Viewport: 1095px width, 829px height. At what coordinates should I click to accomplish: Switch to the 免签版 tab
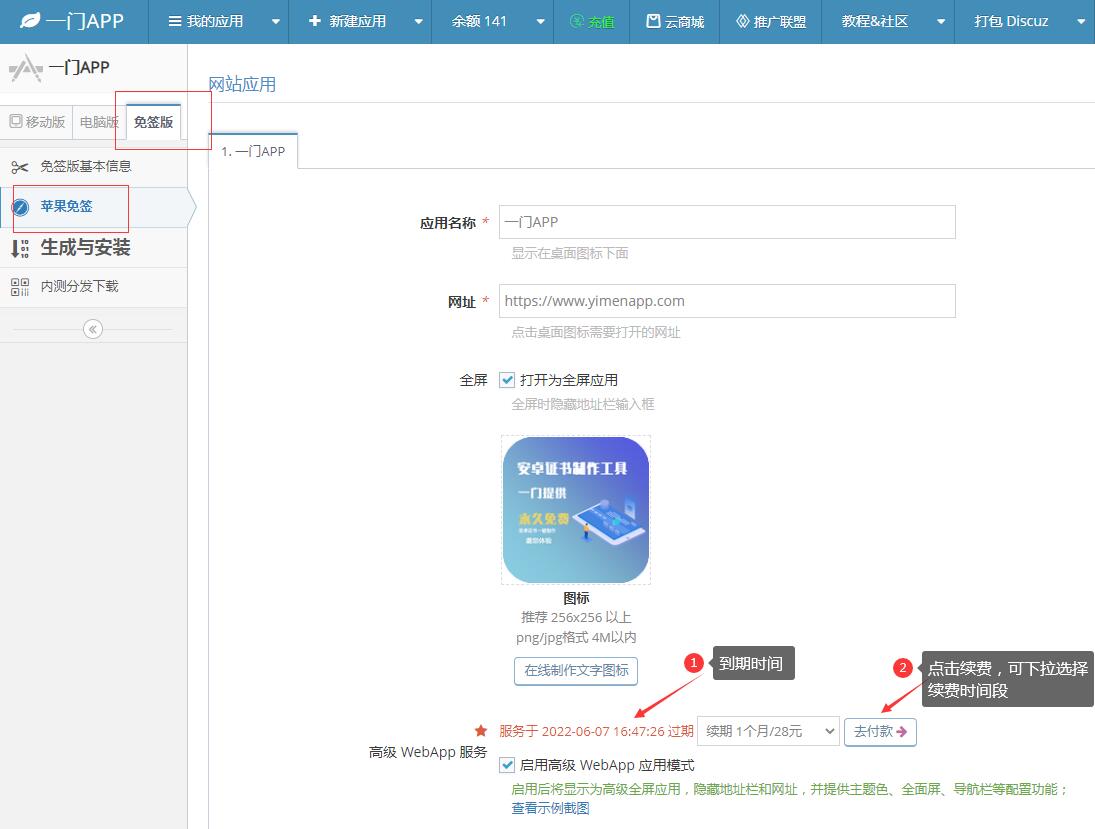pos(152,121)
